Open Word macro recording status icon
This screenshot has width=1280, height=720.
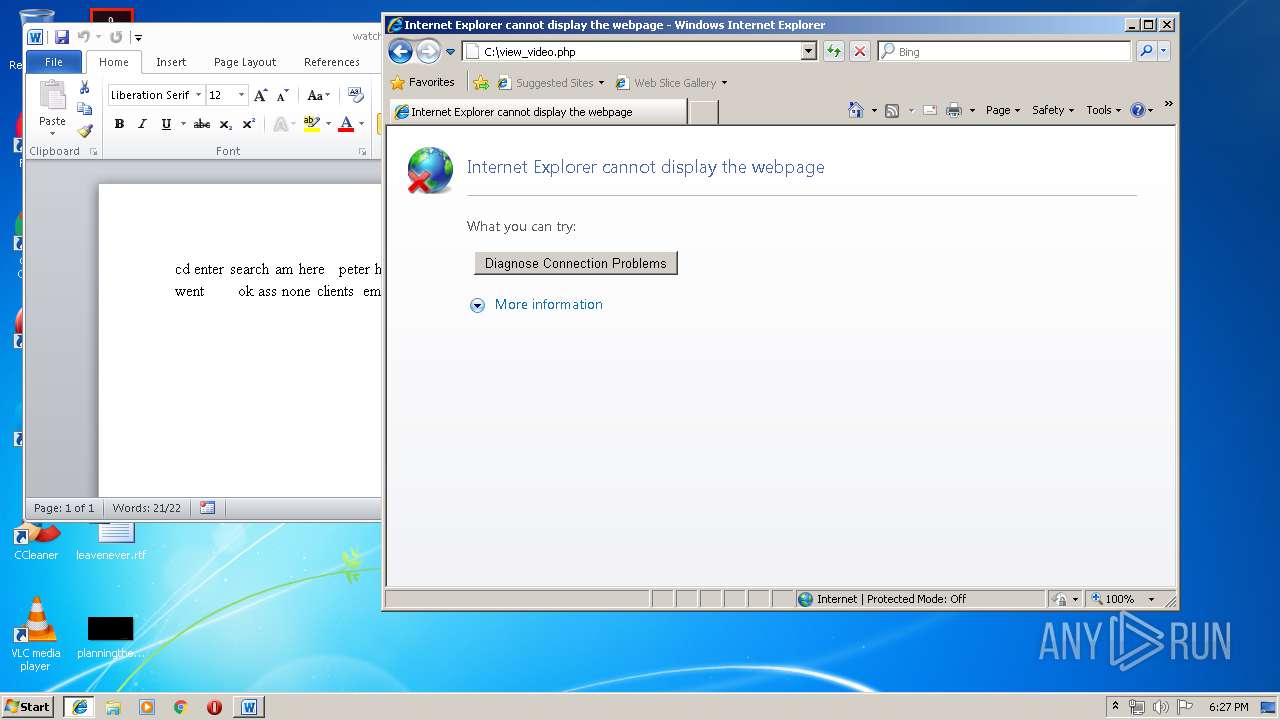click(207, 508)
